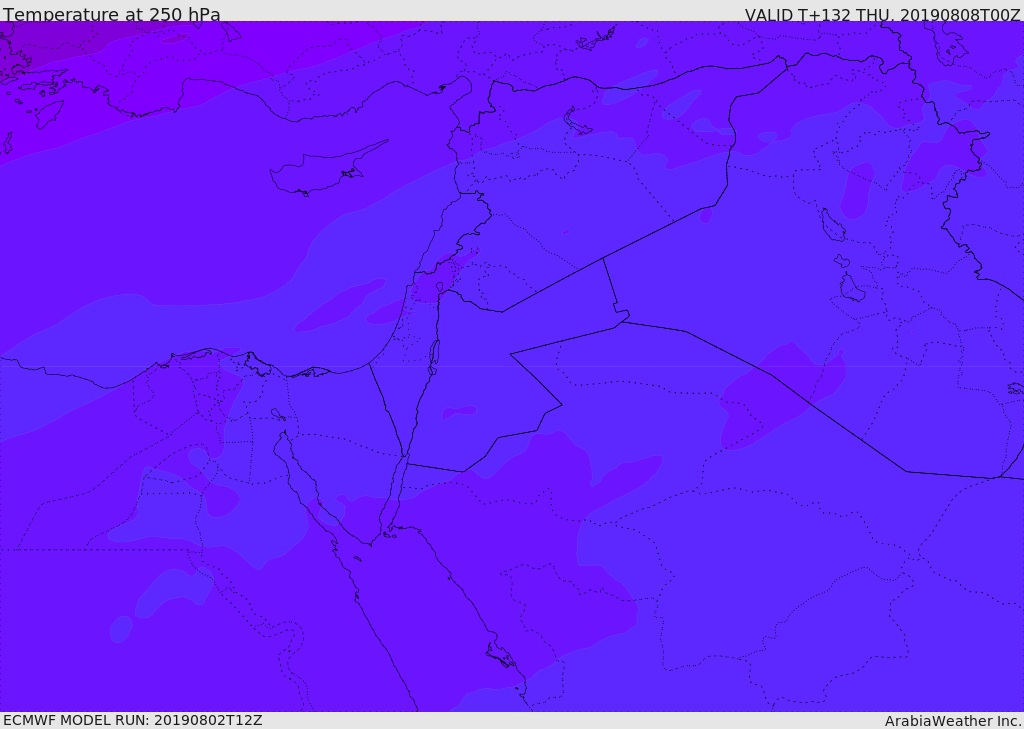Click the 'ArabiaWeather Inc' credit text
Screen dimensions: 1024x729
click(x=953, y=721)
